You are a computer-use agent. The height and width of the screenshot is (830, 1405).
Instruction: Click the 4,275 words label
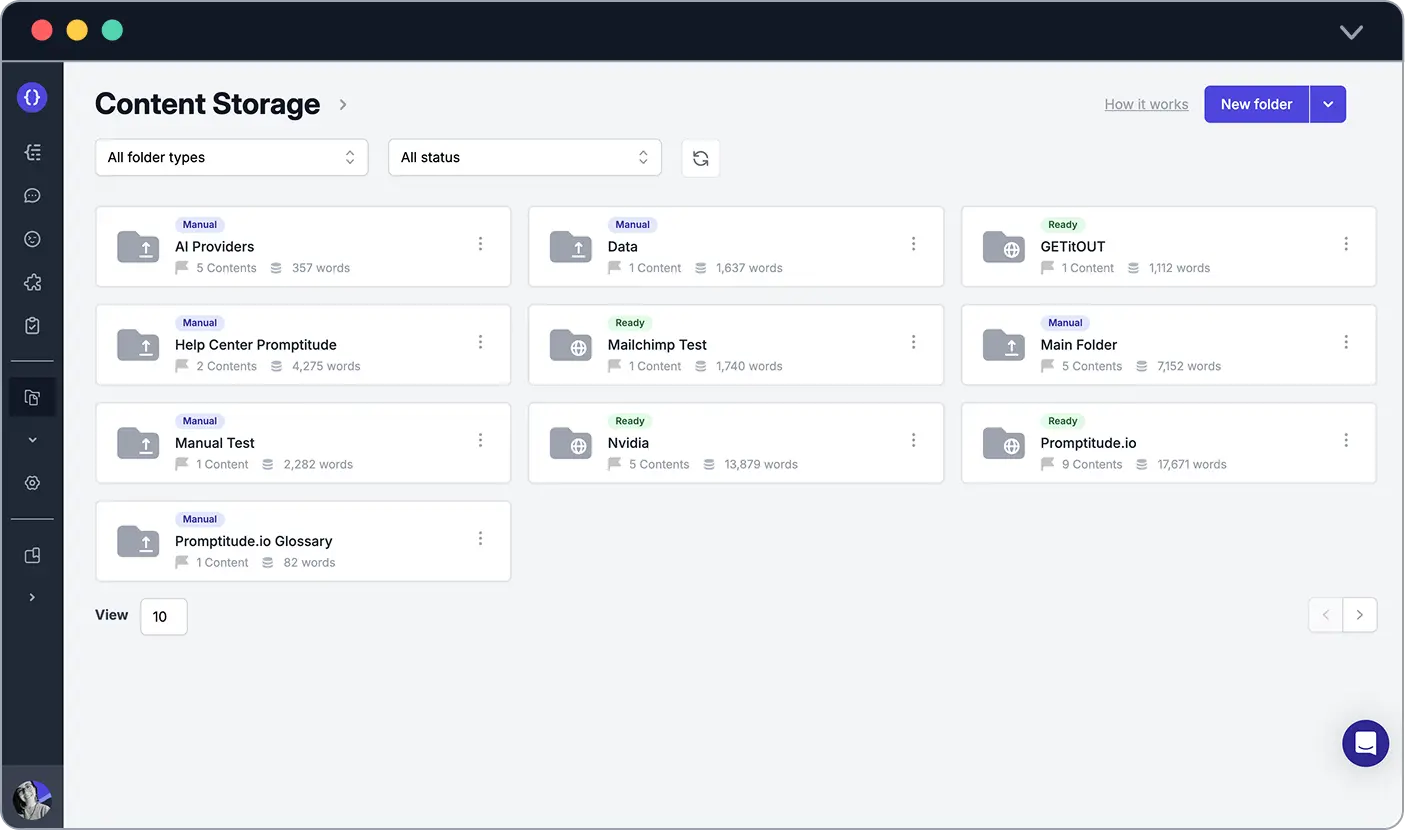(326, 366)
